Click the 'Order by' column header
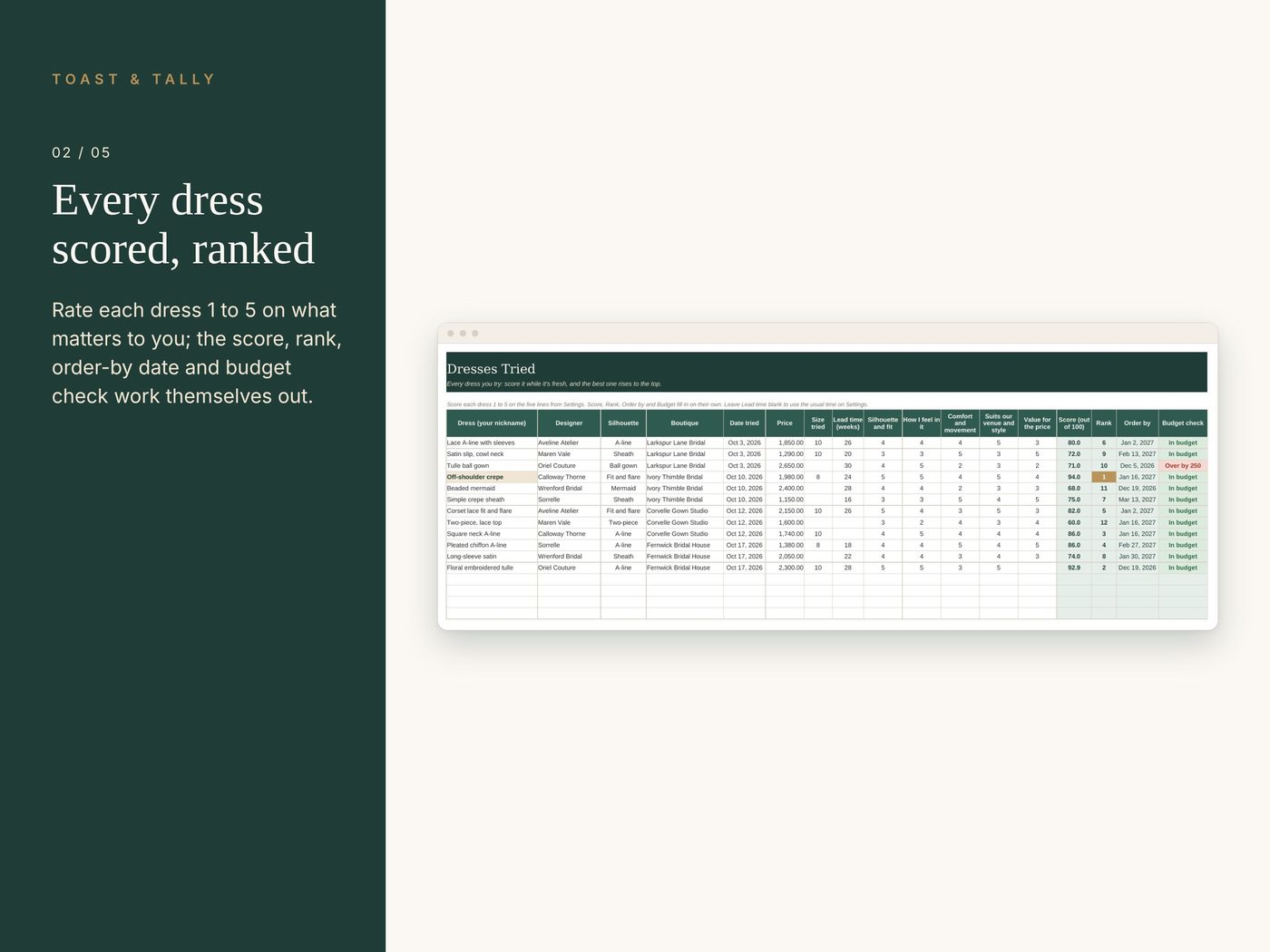This screenshot has width=1270, height=952. pyautogui.click(x=1138, y=423)
